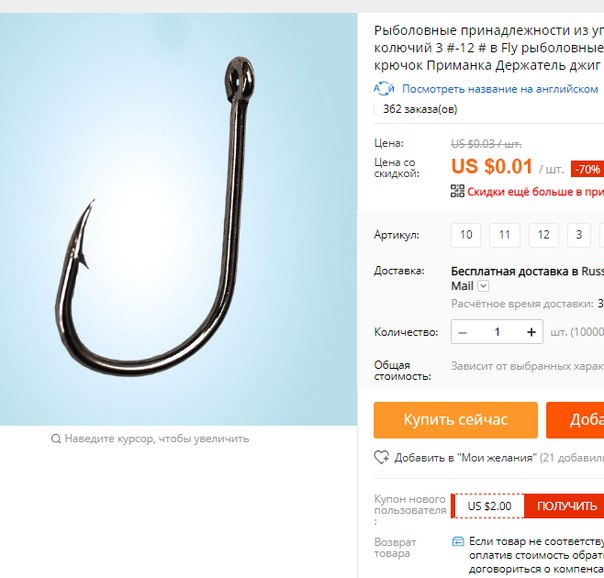Open "Посмотреть название на английском" link
604x578 pixels.
[500, 89]
